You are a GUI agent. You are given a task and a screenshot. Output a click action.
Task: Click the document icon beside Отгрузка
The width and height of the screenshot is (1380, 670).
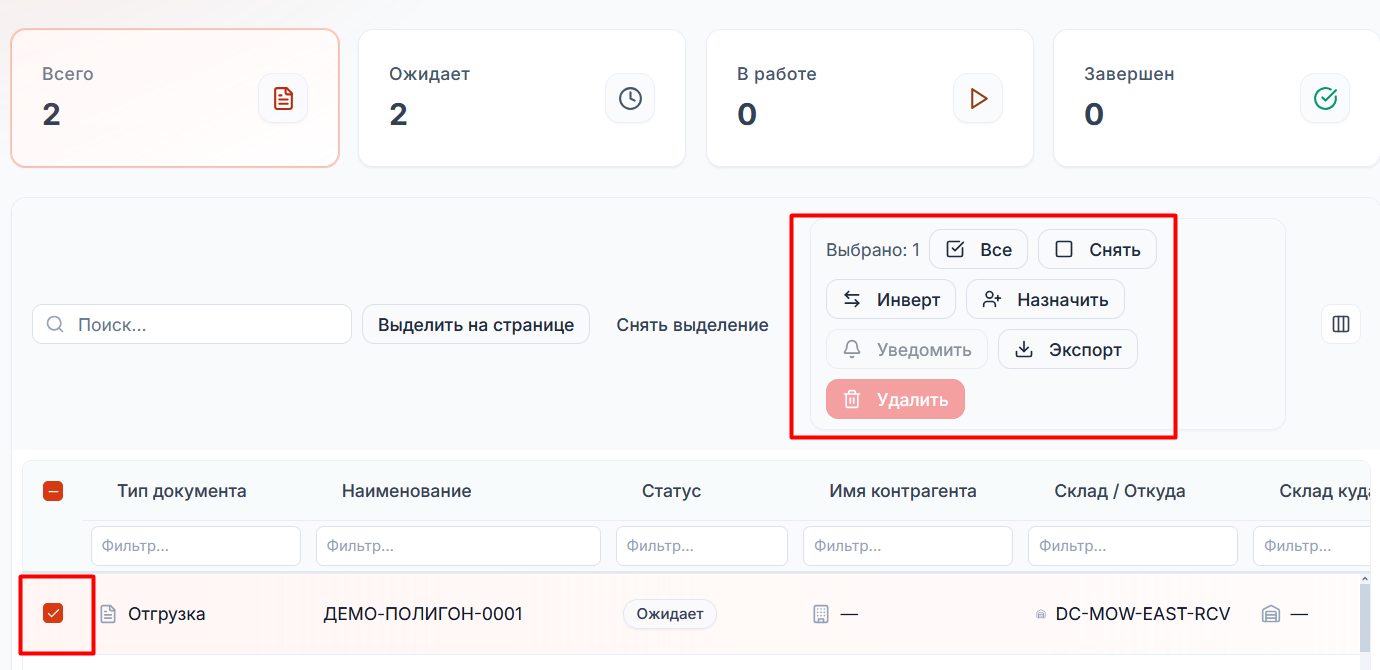coord(108,614)
